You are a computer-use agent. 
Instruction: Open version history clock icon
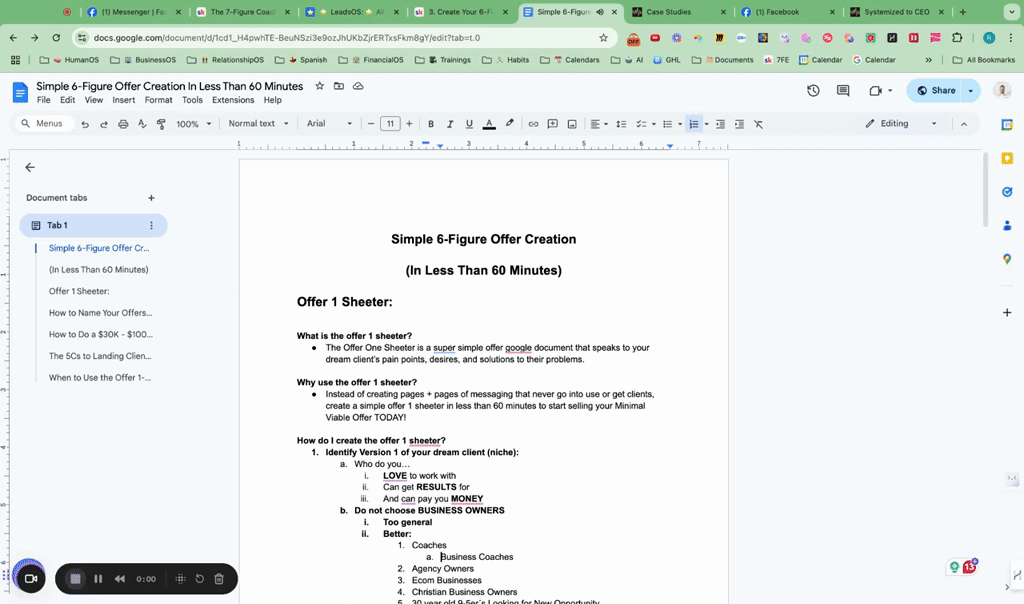[x=813, y=91]
